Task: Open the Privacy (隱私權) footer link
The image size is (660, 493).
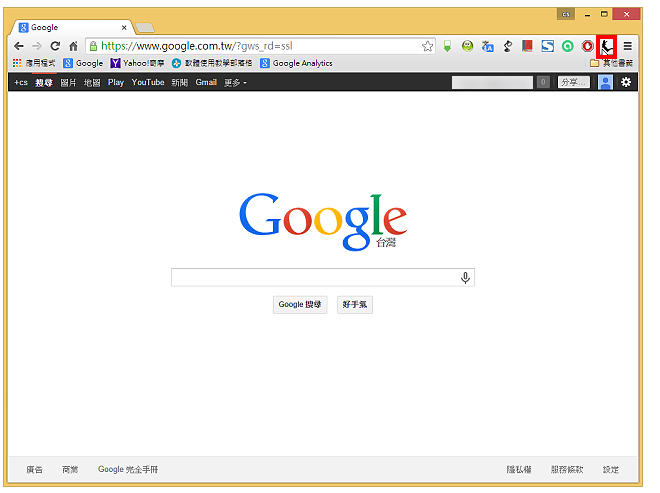Action: pos(519,469)
